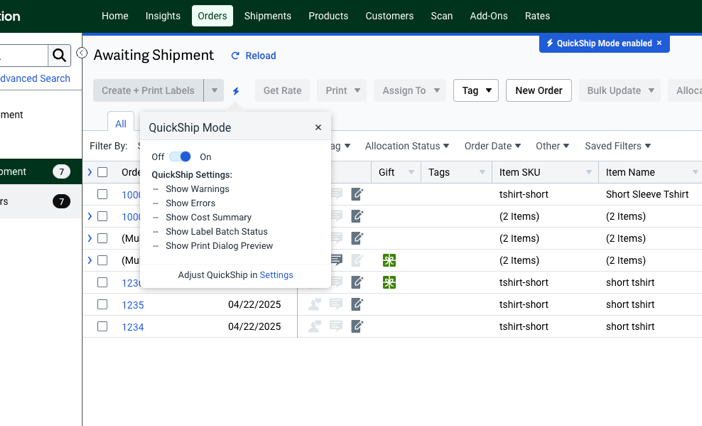Click the assign user icon in order 1235 row

315,304
